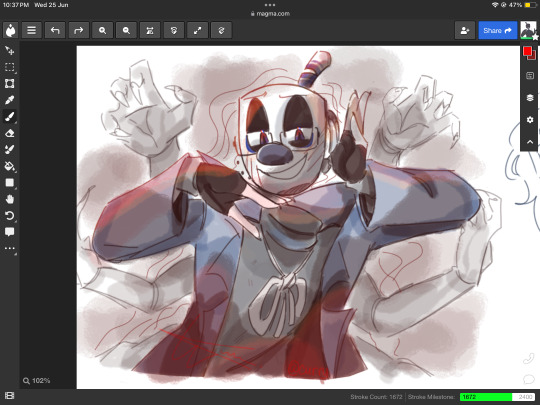The image size is (540, 405).
Task: Pick the dark red secondary color swatch
Action: [533, 56]
